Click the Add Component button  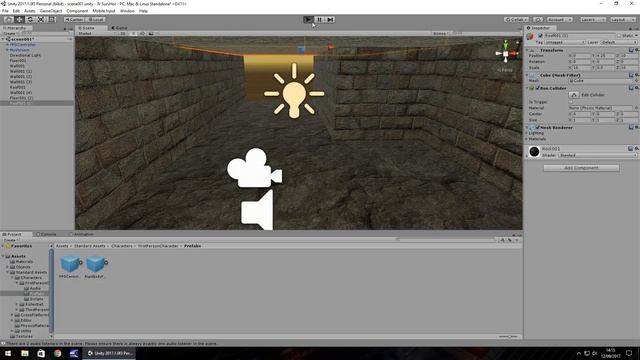point(581,168)
